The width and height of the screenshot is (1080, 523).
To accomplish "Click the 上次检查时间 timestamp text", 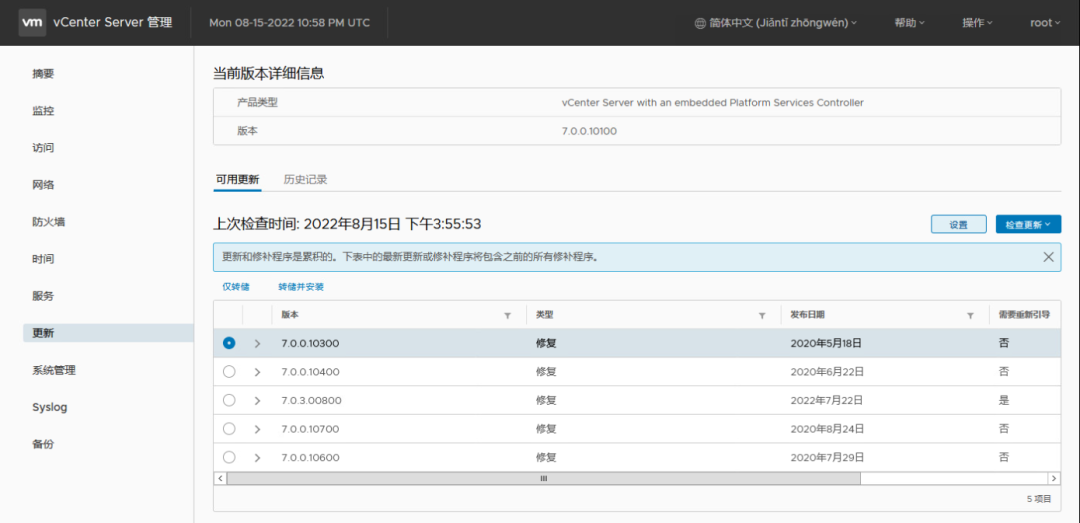I will pyautogui.click(x=348, y=223).
